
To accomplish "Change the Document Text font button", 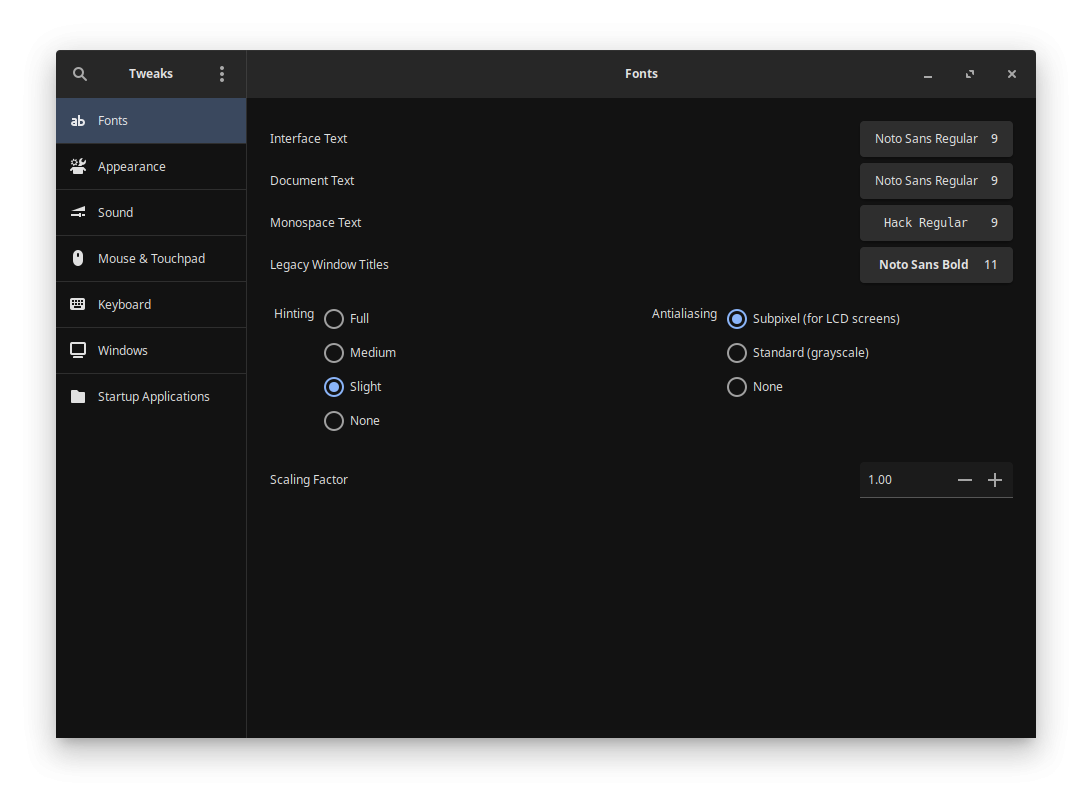I will (935, 181).
